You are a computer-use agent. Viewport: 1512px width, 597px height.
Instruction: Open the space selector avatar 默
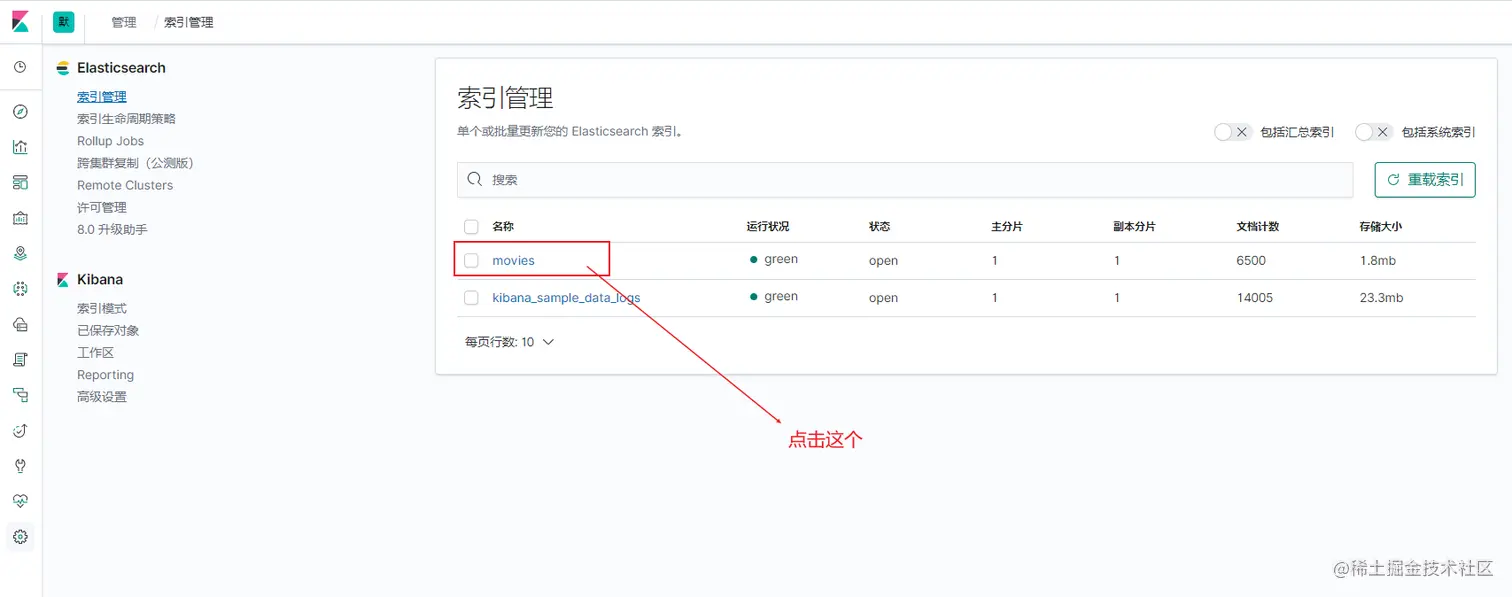pos(64,22)
